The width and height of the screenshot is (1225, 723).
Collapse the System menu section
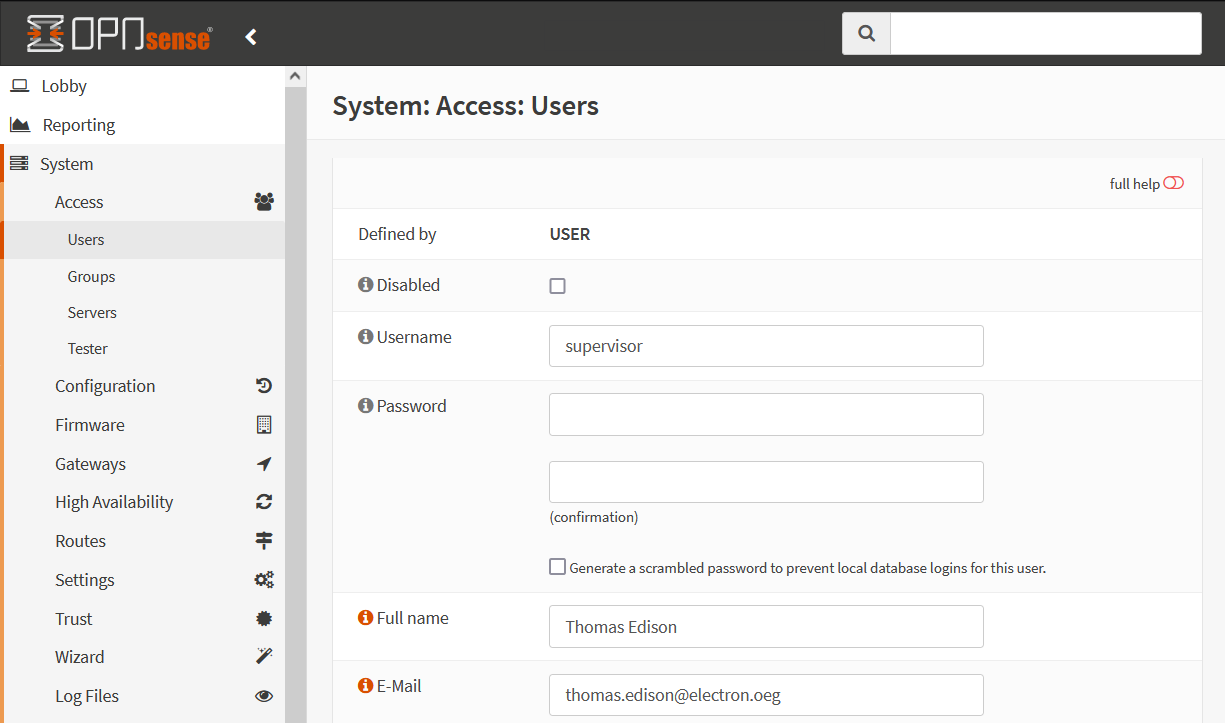click(66, 164)
